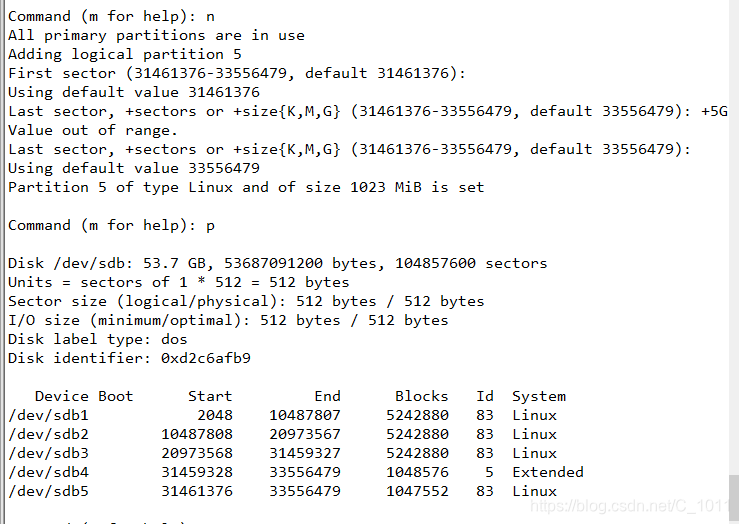This screenshot has height=524, width=739.
Task: Click the /dev/sdb5 device entry
Action: coord(49,491)
